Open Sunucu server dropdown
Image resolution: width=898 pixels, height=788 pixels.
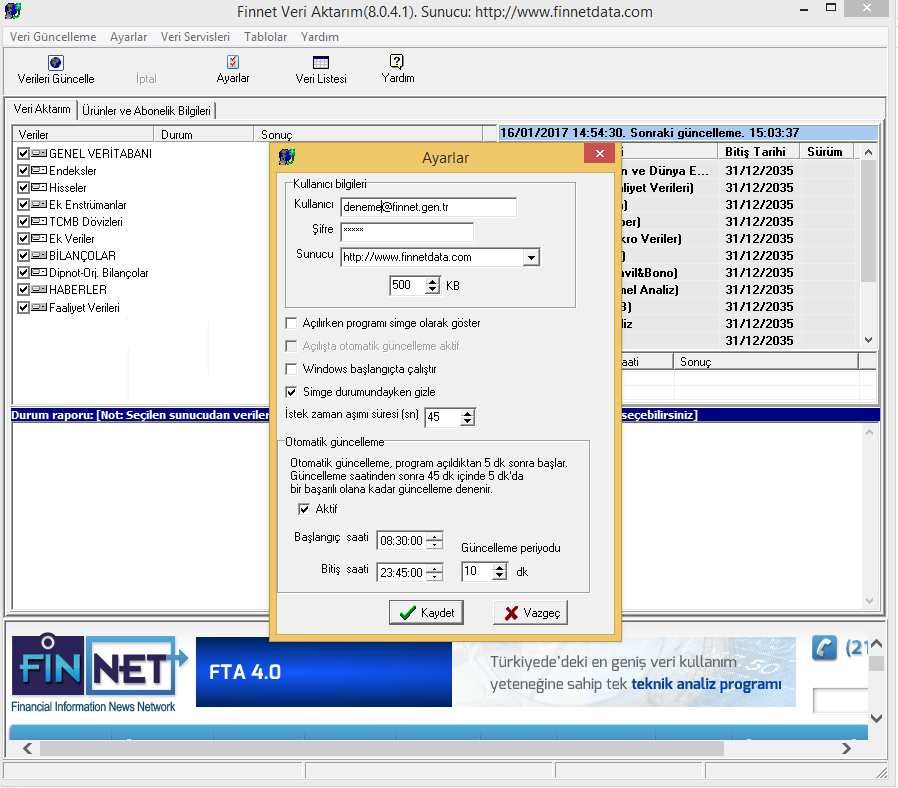pos(531,258)
